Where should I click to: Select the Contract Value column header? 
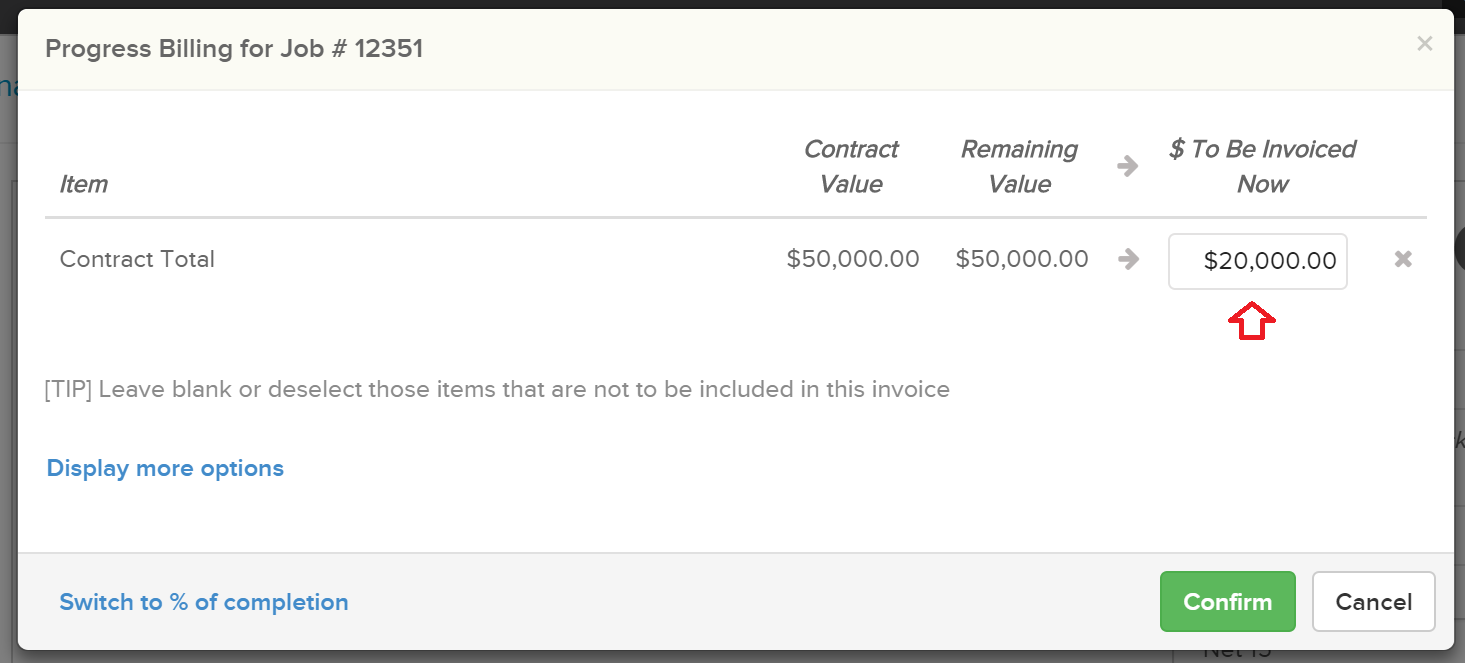pos(850,167)
